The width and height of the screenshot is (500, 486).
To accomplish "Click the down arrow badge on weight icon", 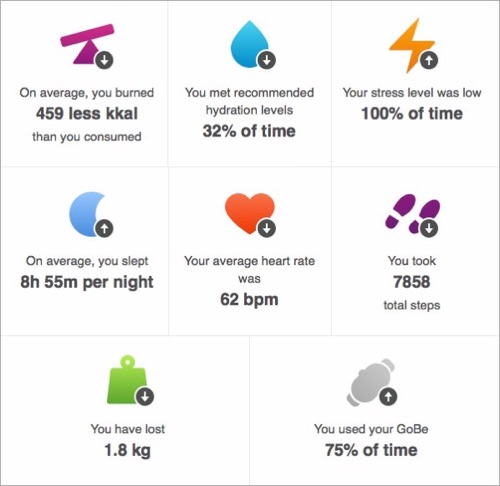I will (x=145, y=397).
